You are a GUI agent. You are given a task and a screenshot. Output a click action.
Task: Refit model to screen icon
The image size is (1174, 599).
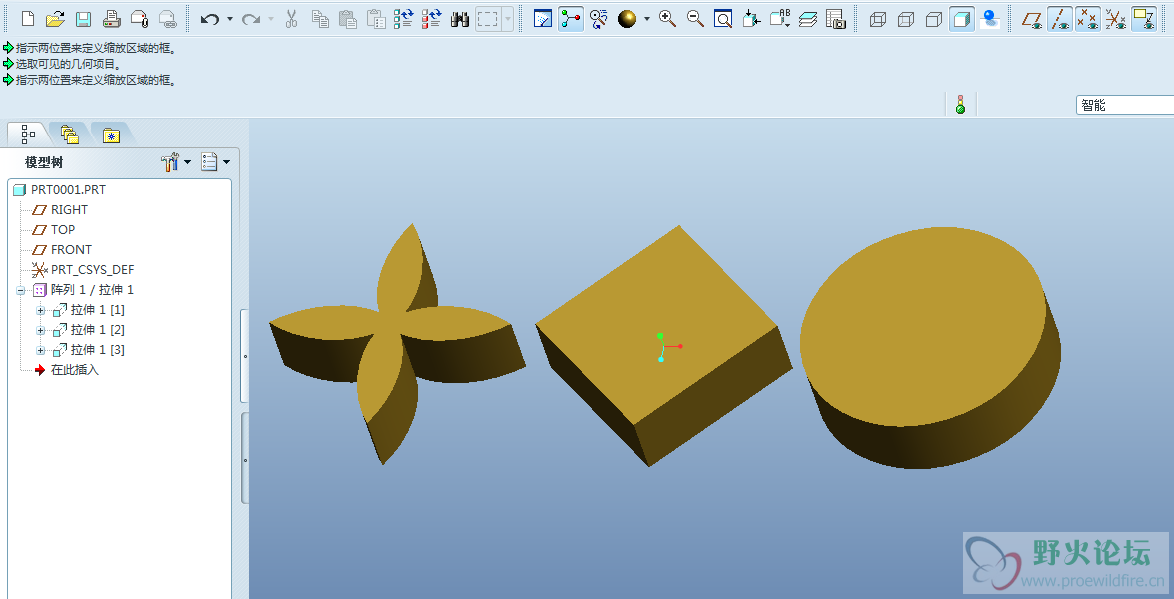[723, 19]
